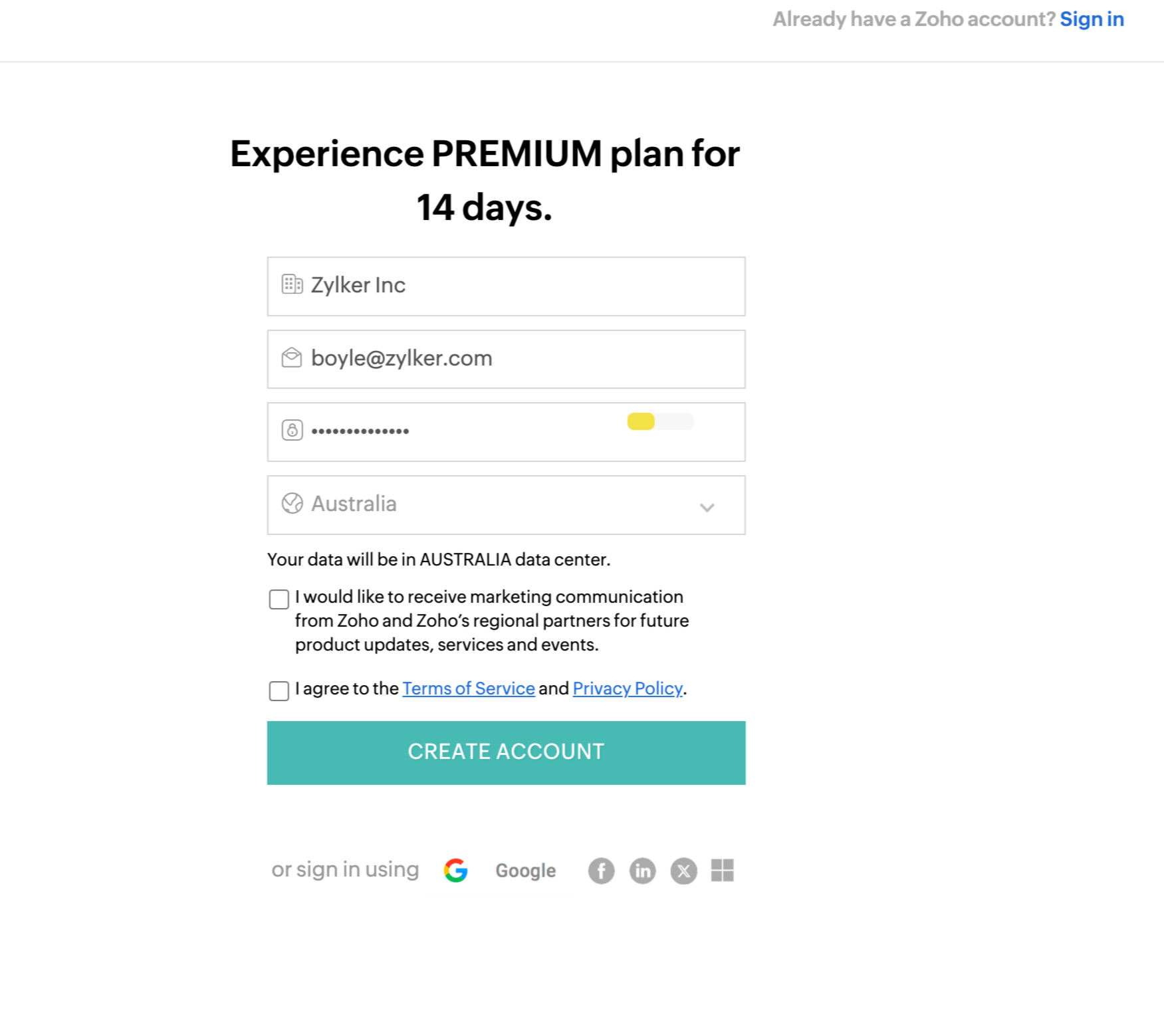
Task: Click the yellow password strength indicator
Action: point(641,421)
